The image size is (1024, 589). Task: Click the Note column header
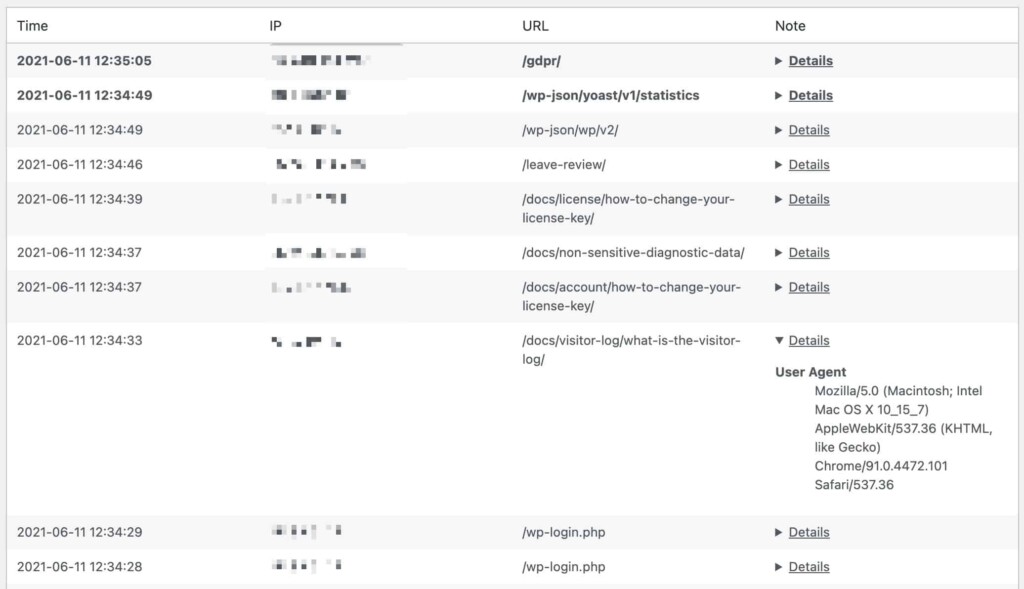(790, 26)
